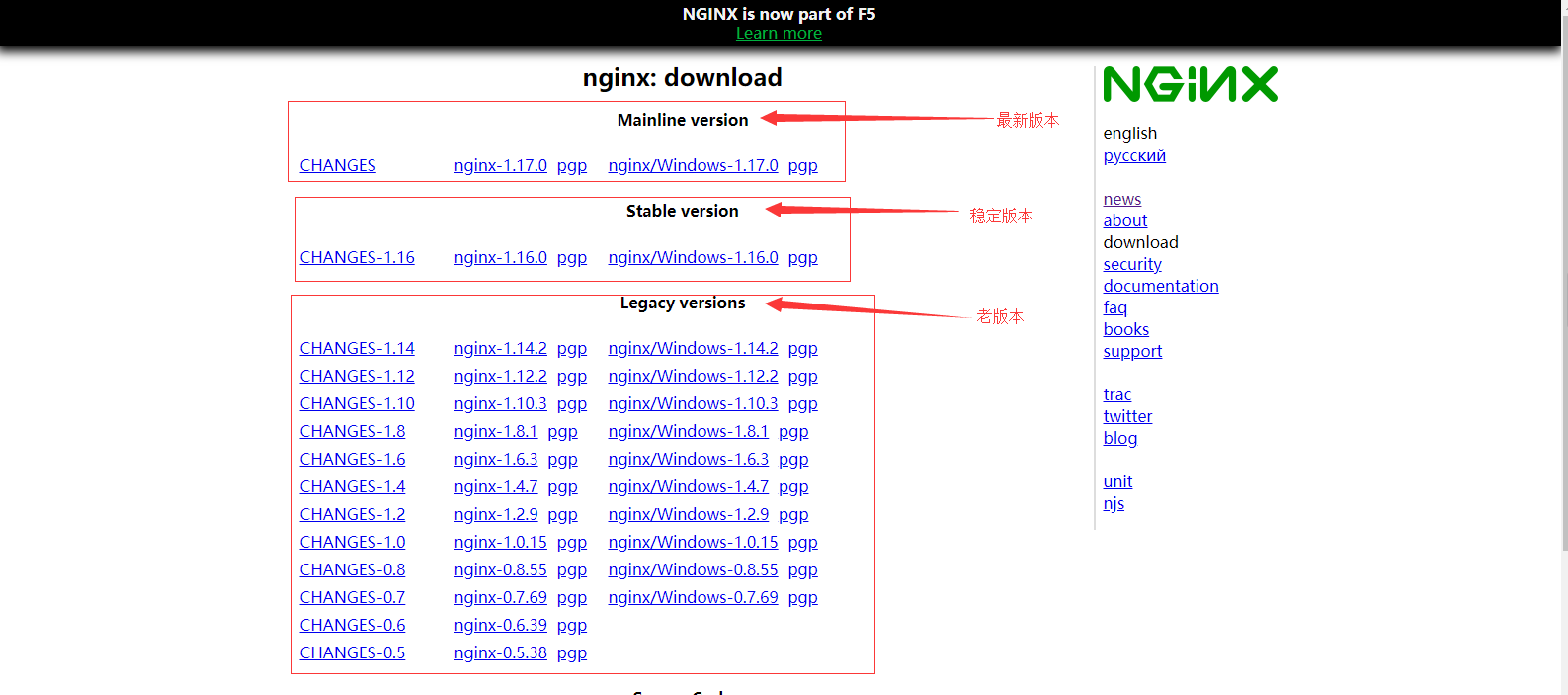Open the blog link
The width and height of the screenshot is (1568, 695).
click(x=1120, y=438)
